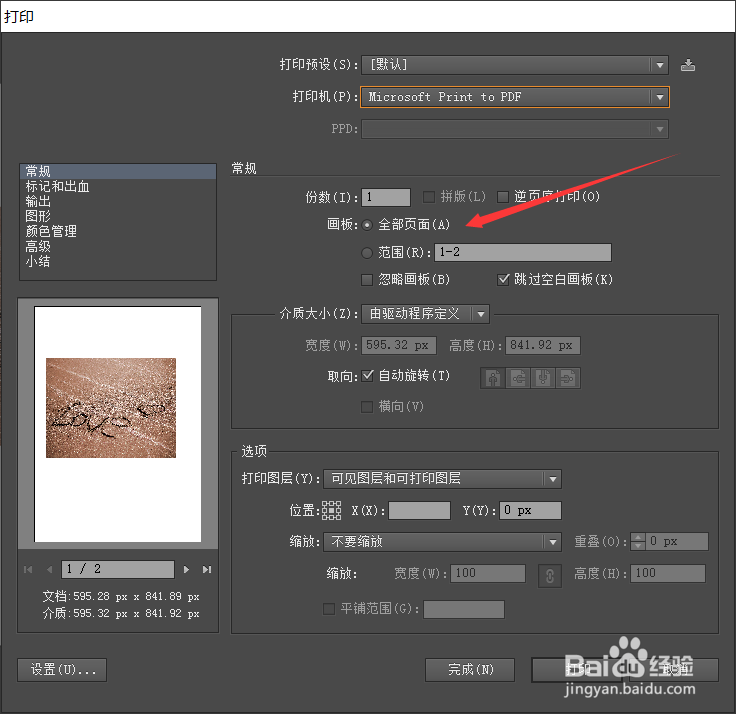Viewport: 736px width, 714px height.
Task: Go to next preview page
Action: pos(186,569)
